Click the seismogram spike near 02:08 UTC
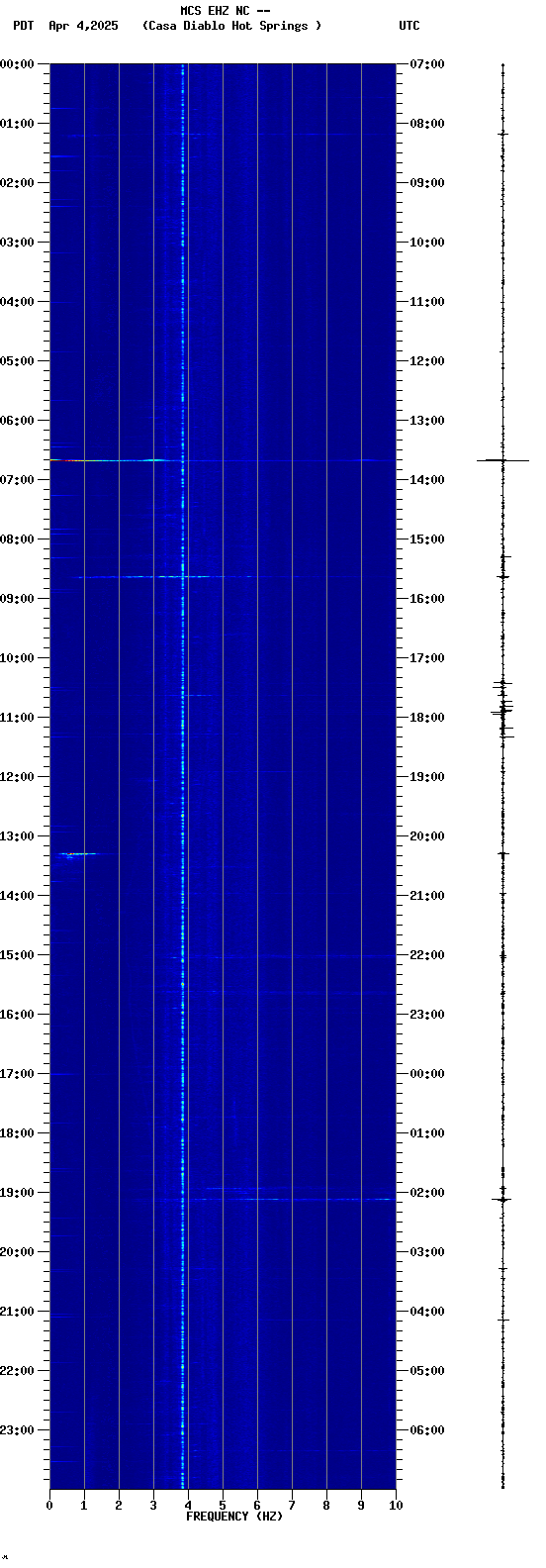Image resolution: width=546 pixels, height=1568 pixels. tap(502, 1199)
